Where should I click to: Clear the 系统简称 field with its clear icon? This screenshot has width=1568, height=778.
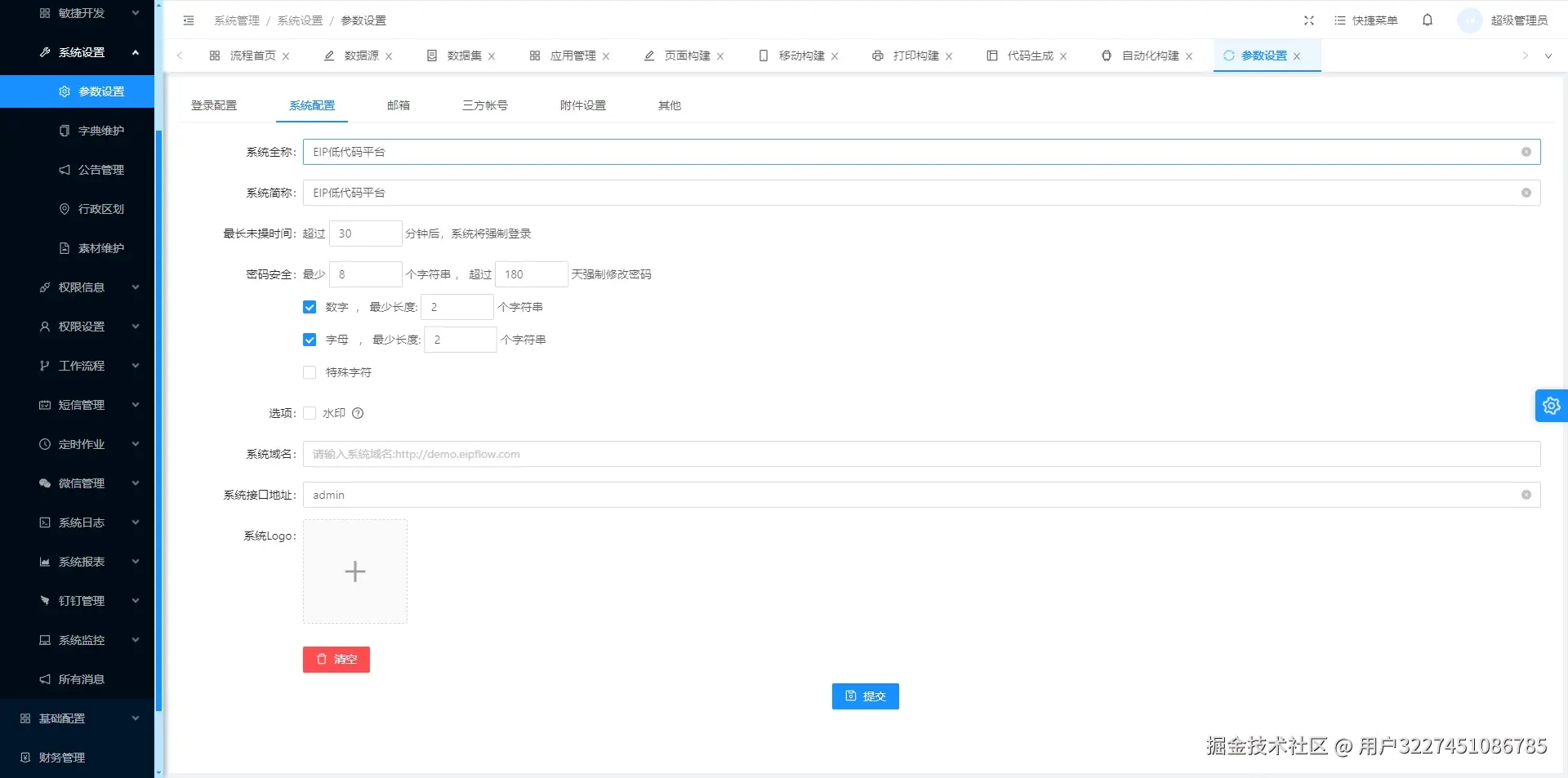tap(1526, 193)
